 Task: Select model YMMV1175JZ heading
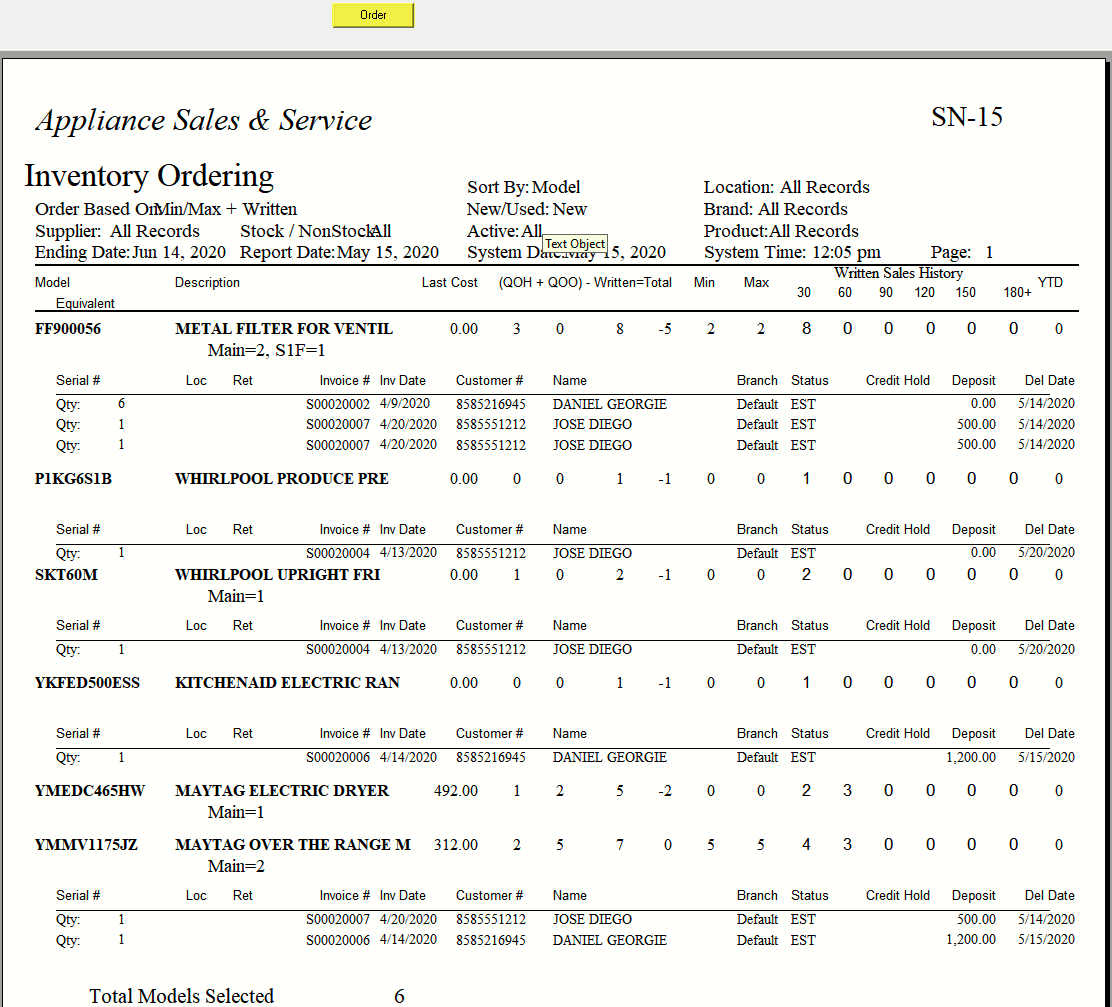(x=86, y=845)
